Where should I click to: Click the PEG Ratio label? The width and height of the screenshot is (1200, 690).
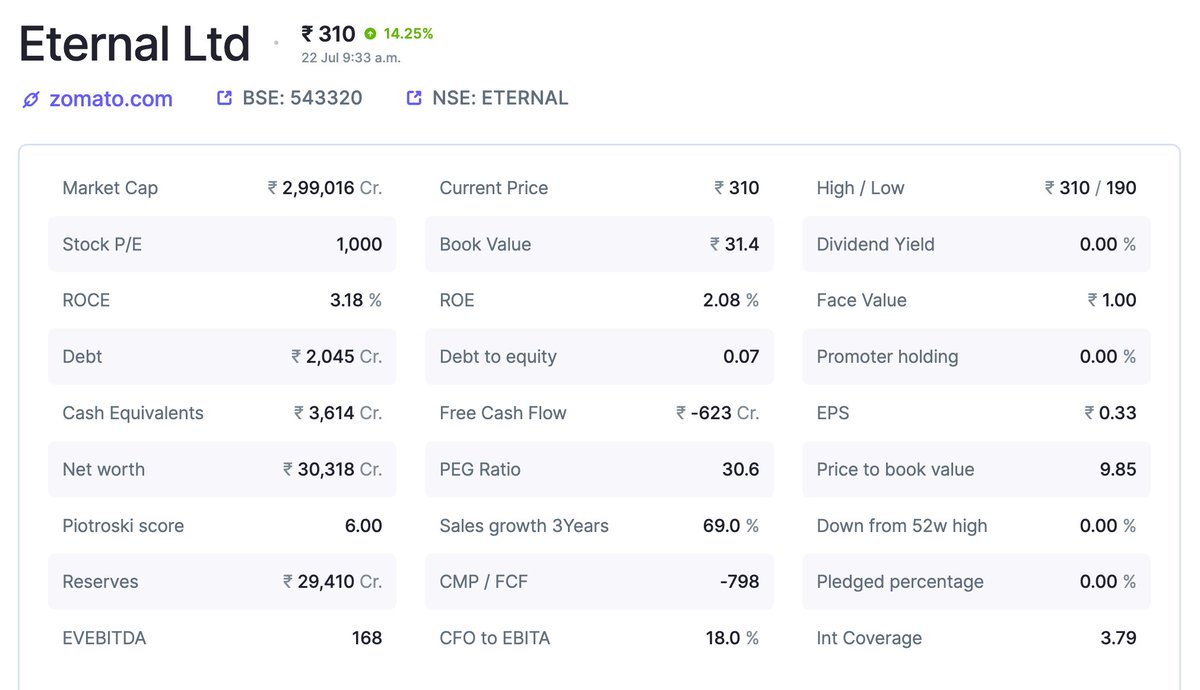click(x=480, y=469)
